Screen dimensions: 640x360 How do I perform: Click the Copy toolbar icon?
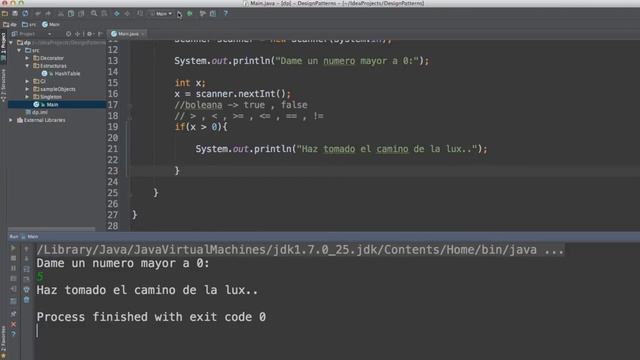tap(71, 13)
